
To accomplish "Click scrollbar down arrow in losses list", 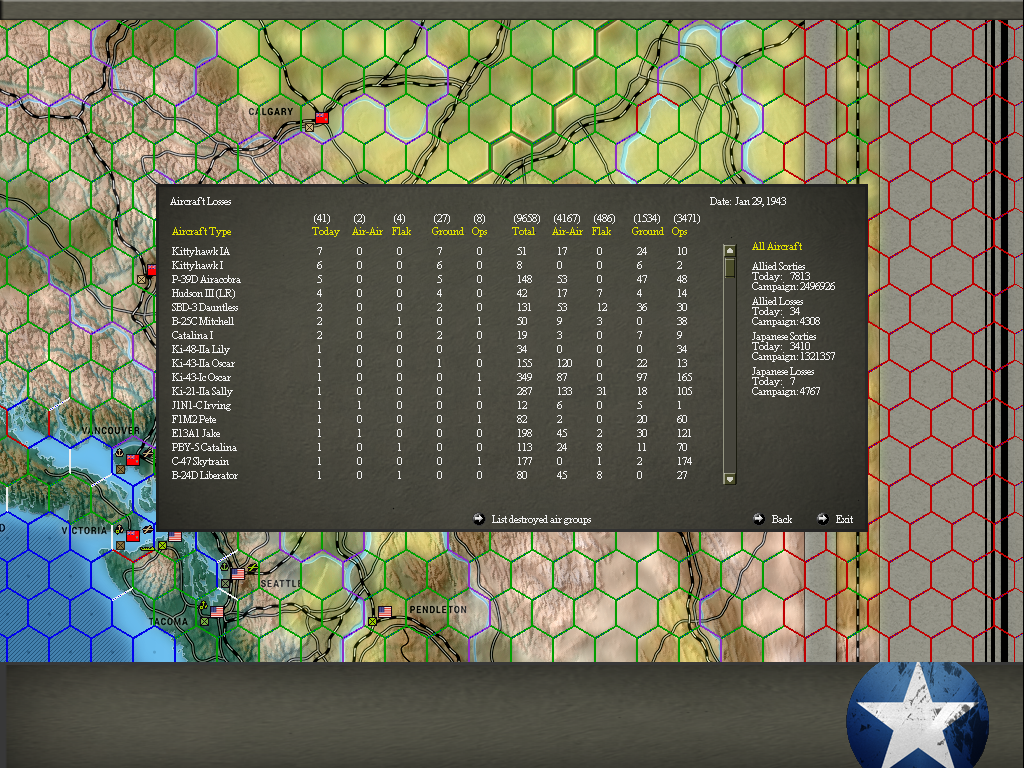I will pos(729,478).
